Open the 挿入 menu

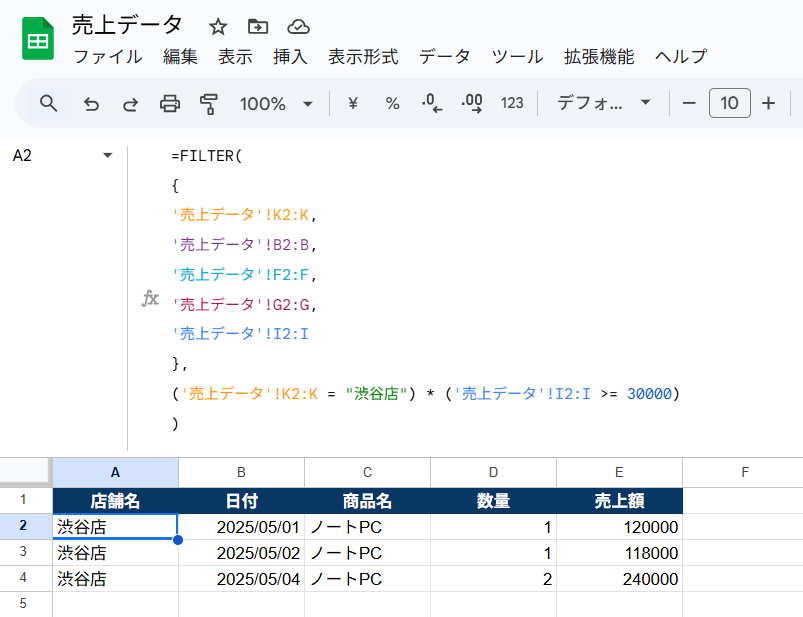tap(290, 57)
